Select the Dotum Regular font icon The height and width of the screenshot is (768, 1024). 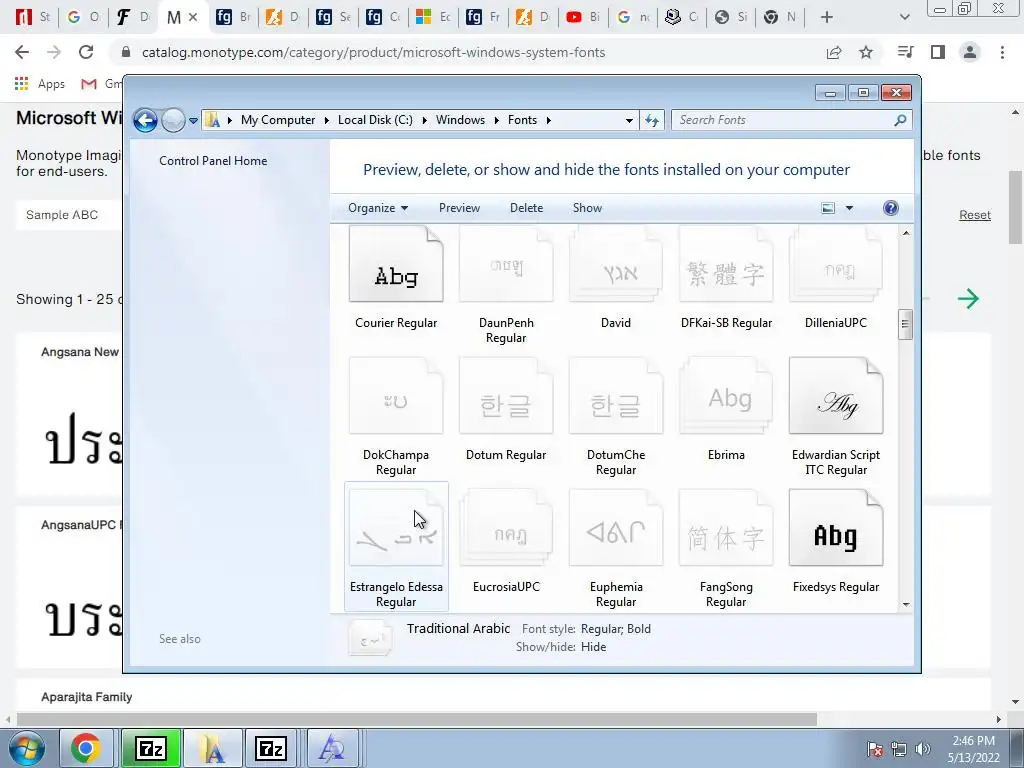506,396
